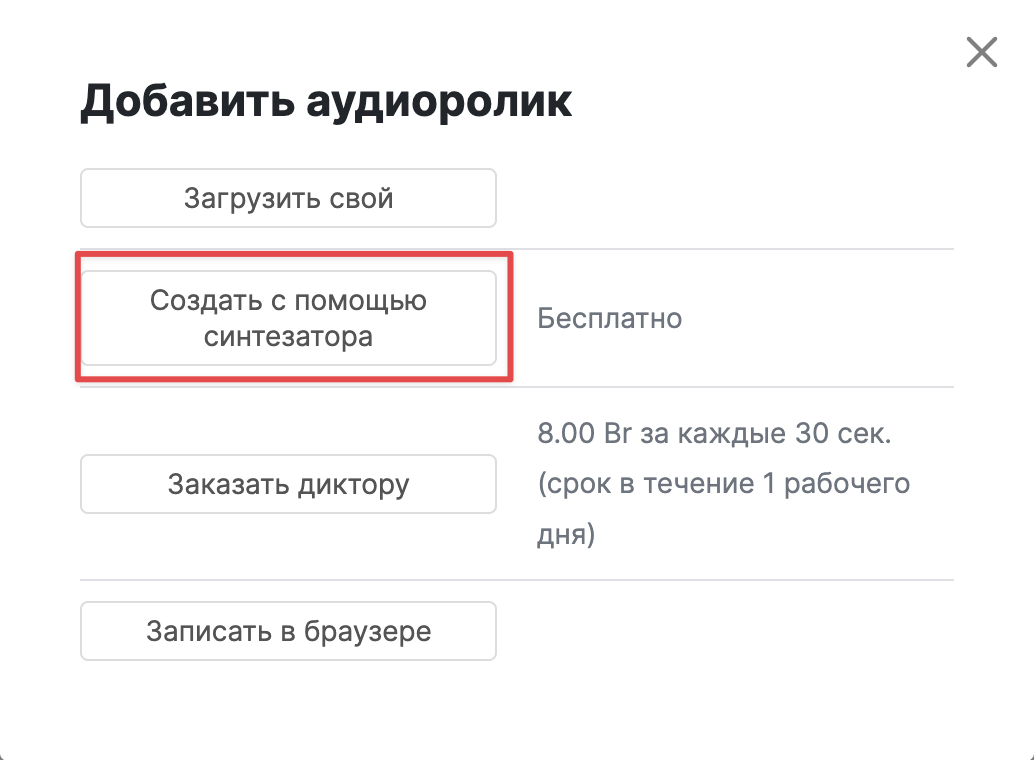This screenshot has height=760, width=1034.
Task: Dismiss the dialog with the X icon
Action: (x=981, y=52)
